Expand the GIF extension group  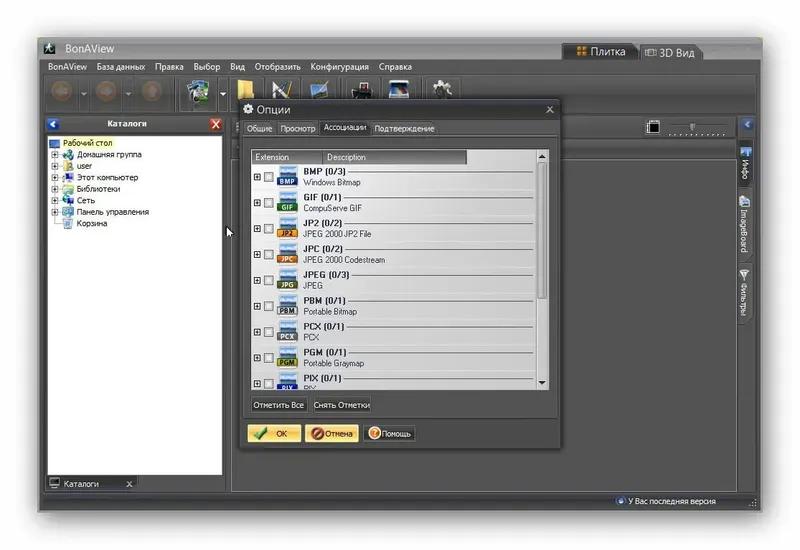257,203
